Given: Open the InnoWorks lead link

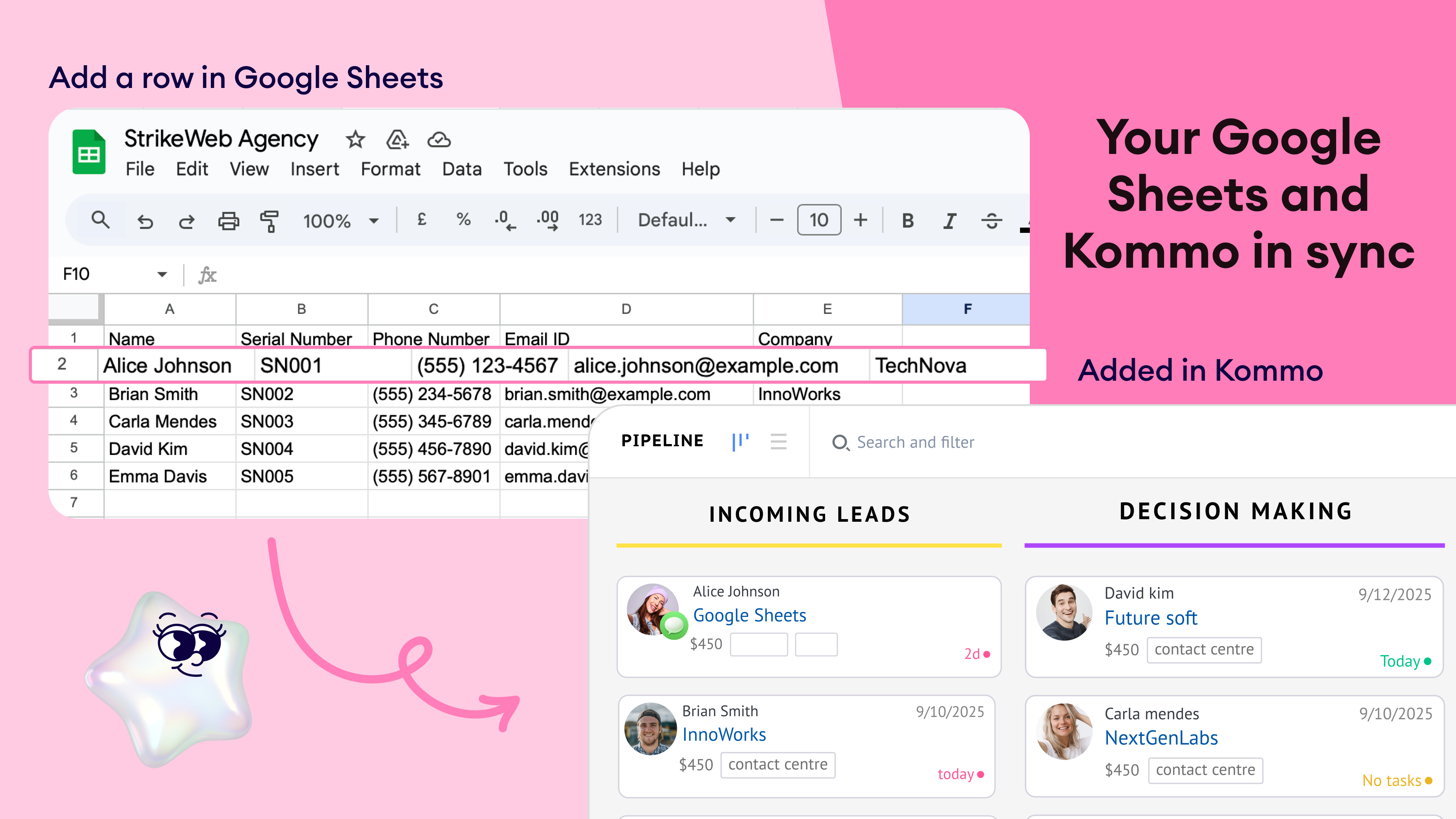Looking at the screenshot, I should pyautogui.click(x=724, y=734).
